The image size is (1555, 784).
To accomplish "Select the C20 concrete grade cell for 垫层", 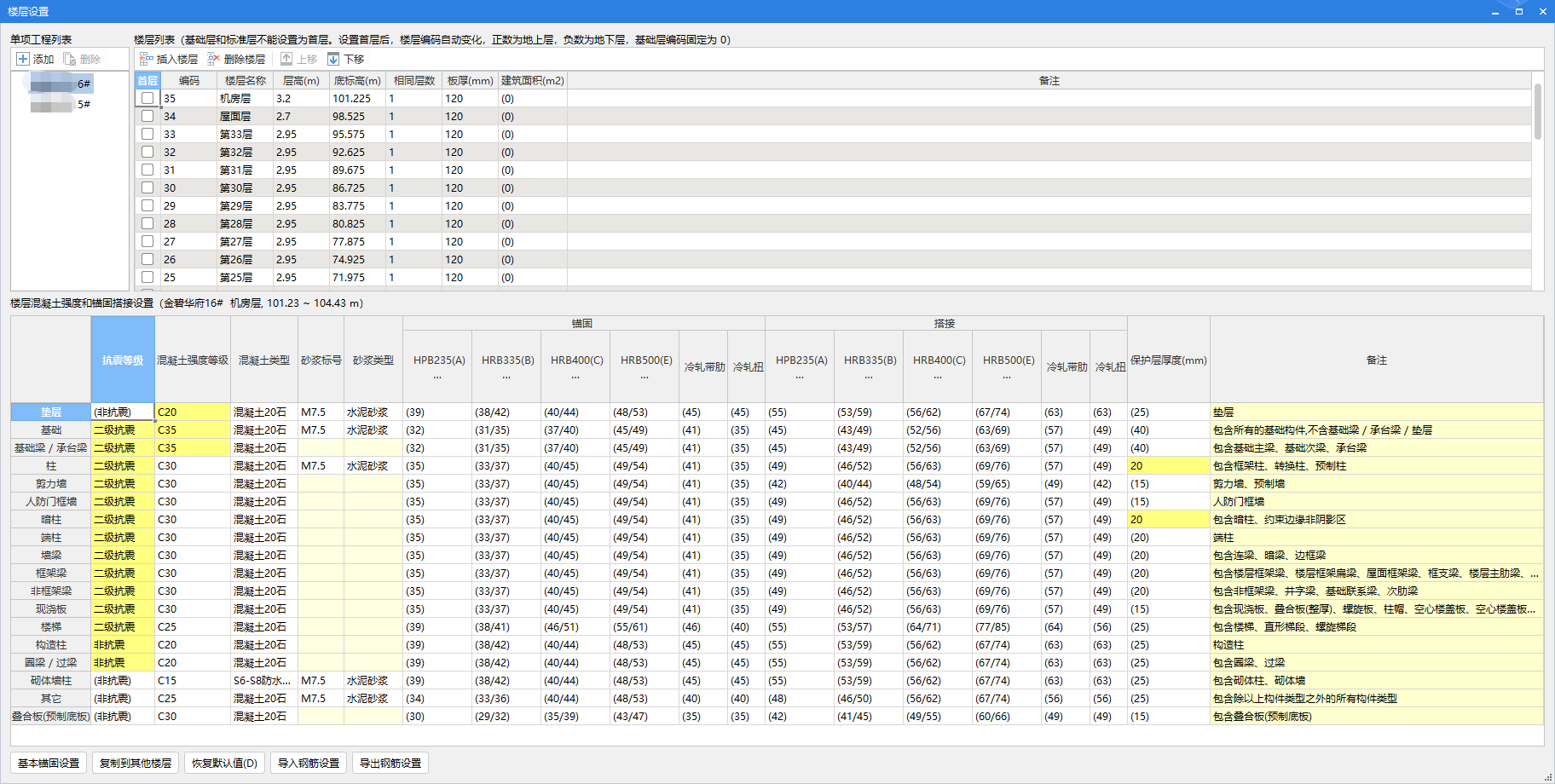I will [x=193, y=412].
